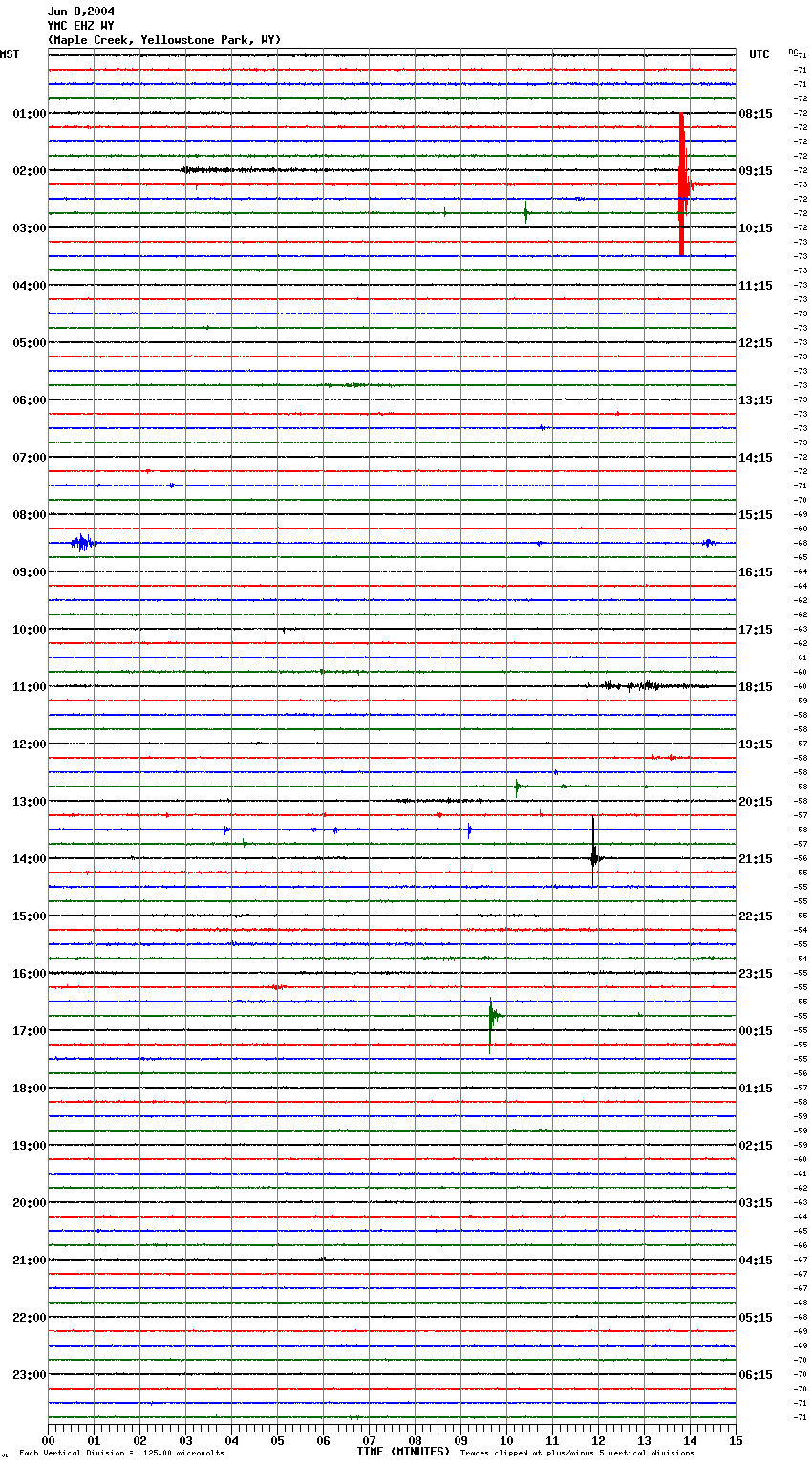Image resolution: width=812 pixels, height=1466 pixels.
Task: Click the '(Maple Creek, Yellowstone Park, WY)' label
Action: tap(164, 40)
